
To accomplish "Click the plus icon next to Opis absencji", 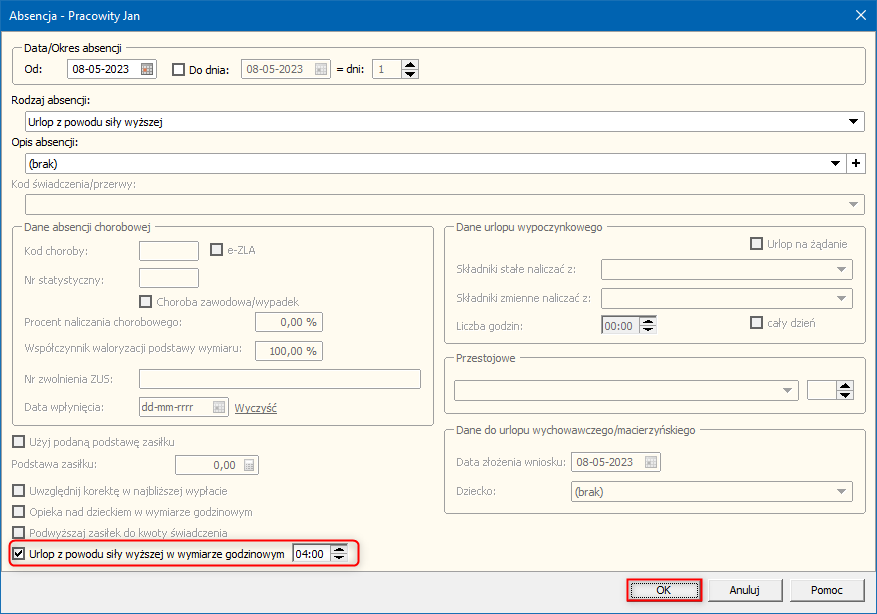I will 855,163.
